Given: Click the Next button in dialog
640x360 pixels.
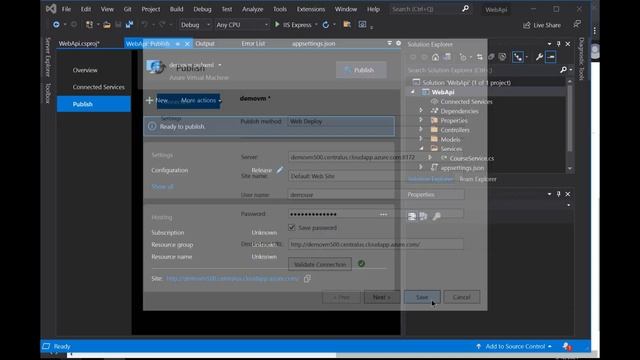Looking at the screenshot, I should click(x=382, y=297).
